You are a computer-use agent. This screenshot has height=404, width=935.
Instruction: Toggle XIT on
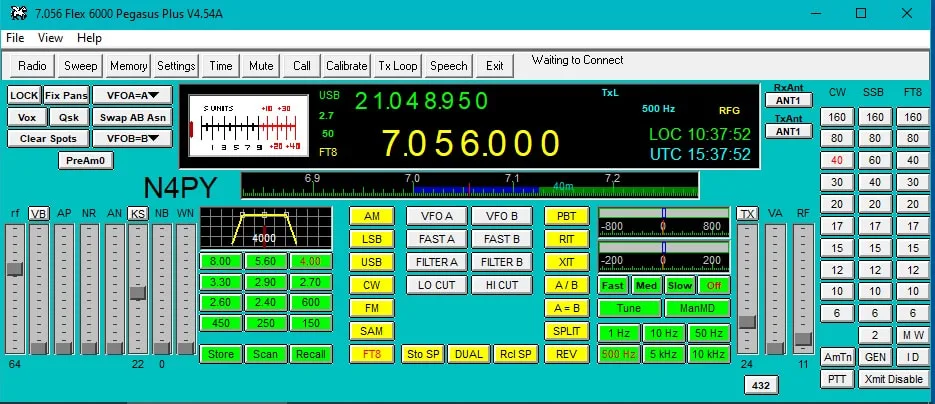point(566,262)
